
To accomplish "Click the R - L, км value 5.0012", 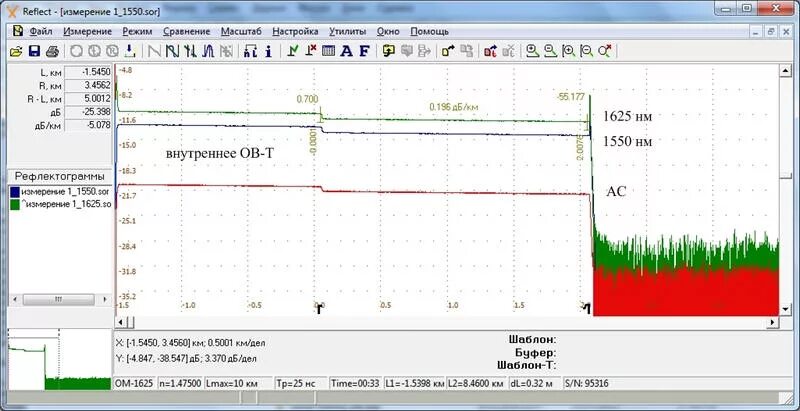I will 88,98.
